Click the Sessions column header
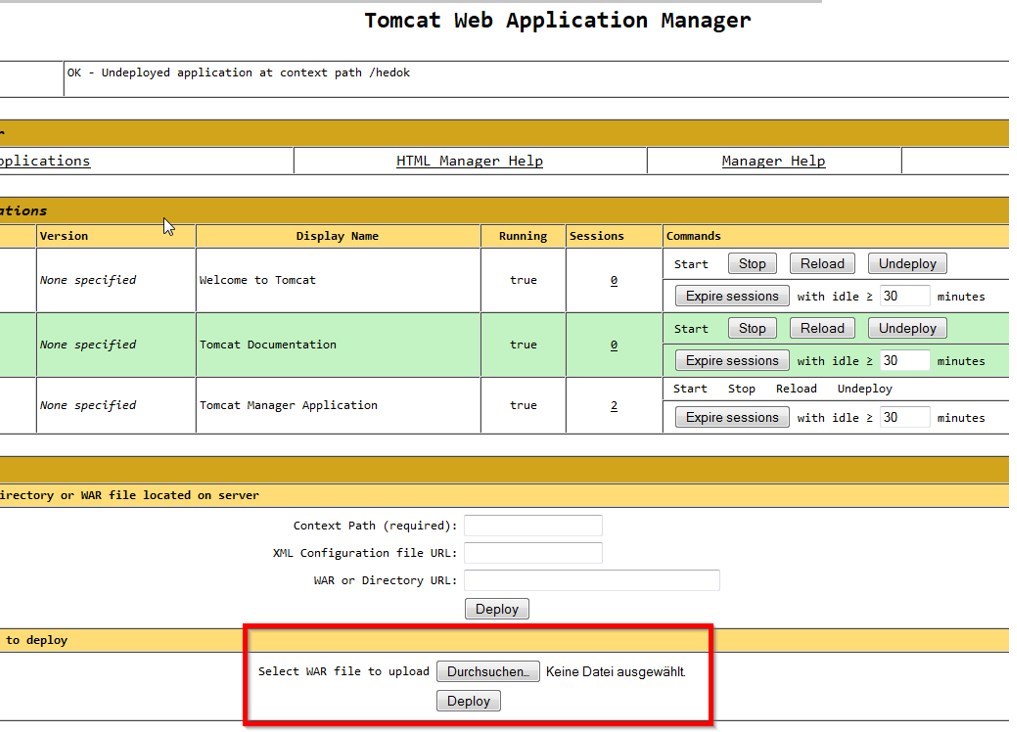The height and width of the screenshot is (732, 1017). pos(597,236)
